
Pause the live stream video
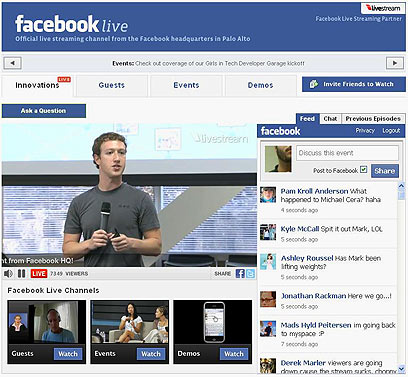click(x=22, y=274)
